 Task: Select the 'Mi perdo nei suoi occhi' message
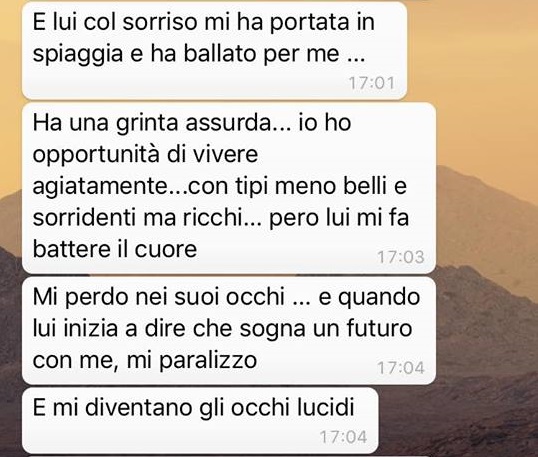229,330
